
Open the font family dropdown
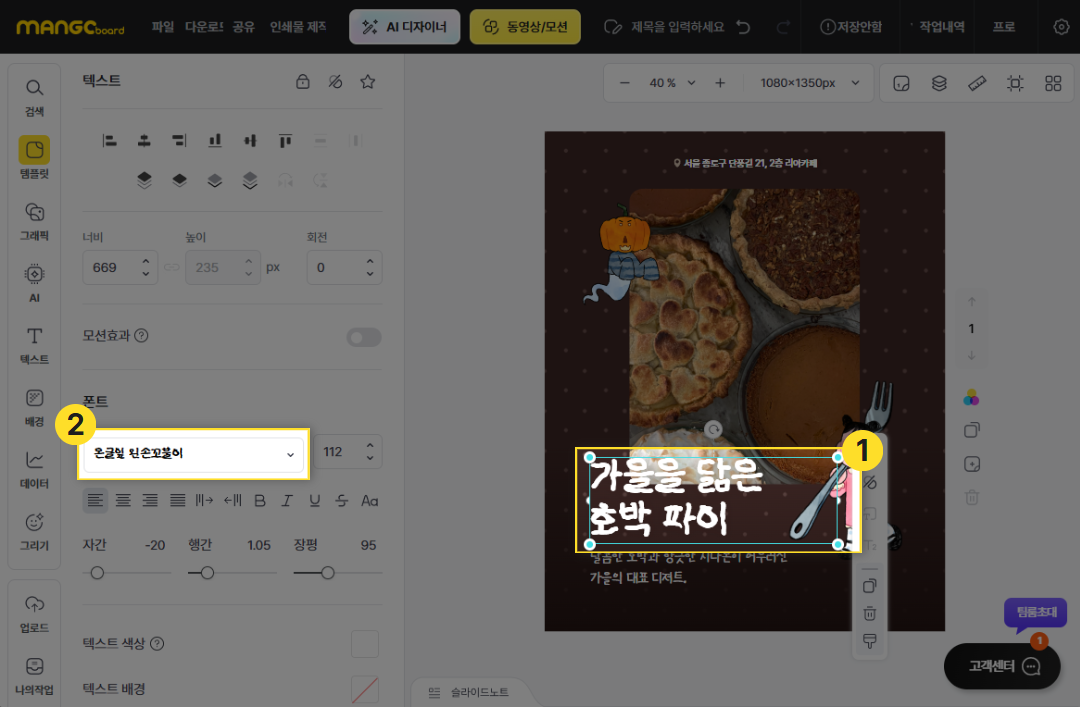tap(193, 453)
